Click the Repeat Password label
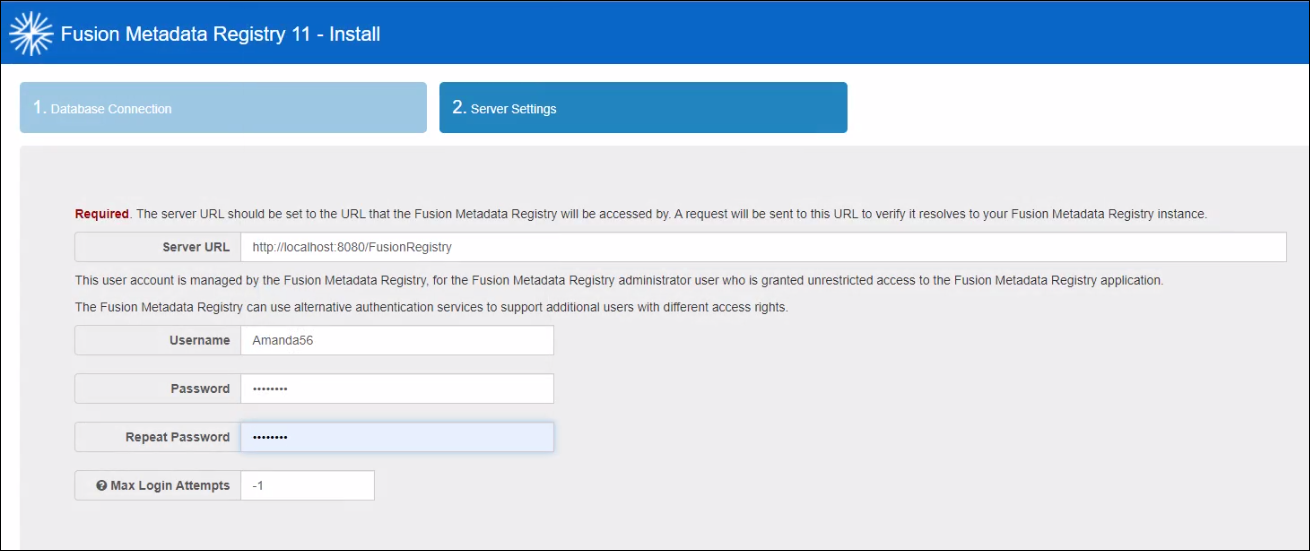This screenshot has width=1310, height=551. (177, 437)
